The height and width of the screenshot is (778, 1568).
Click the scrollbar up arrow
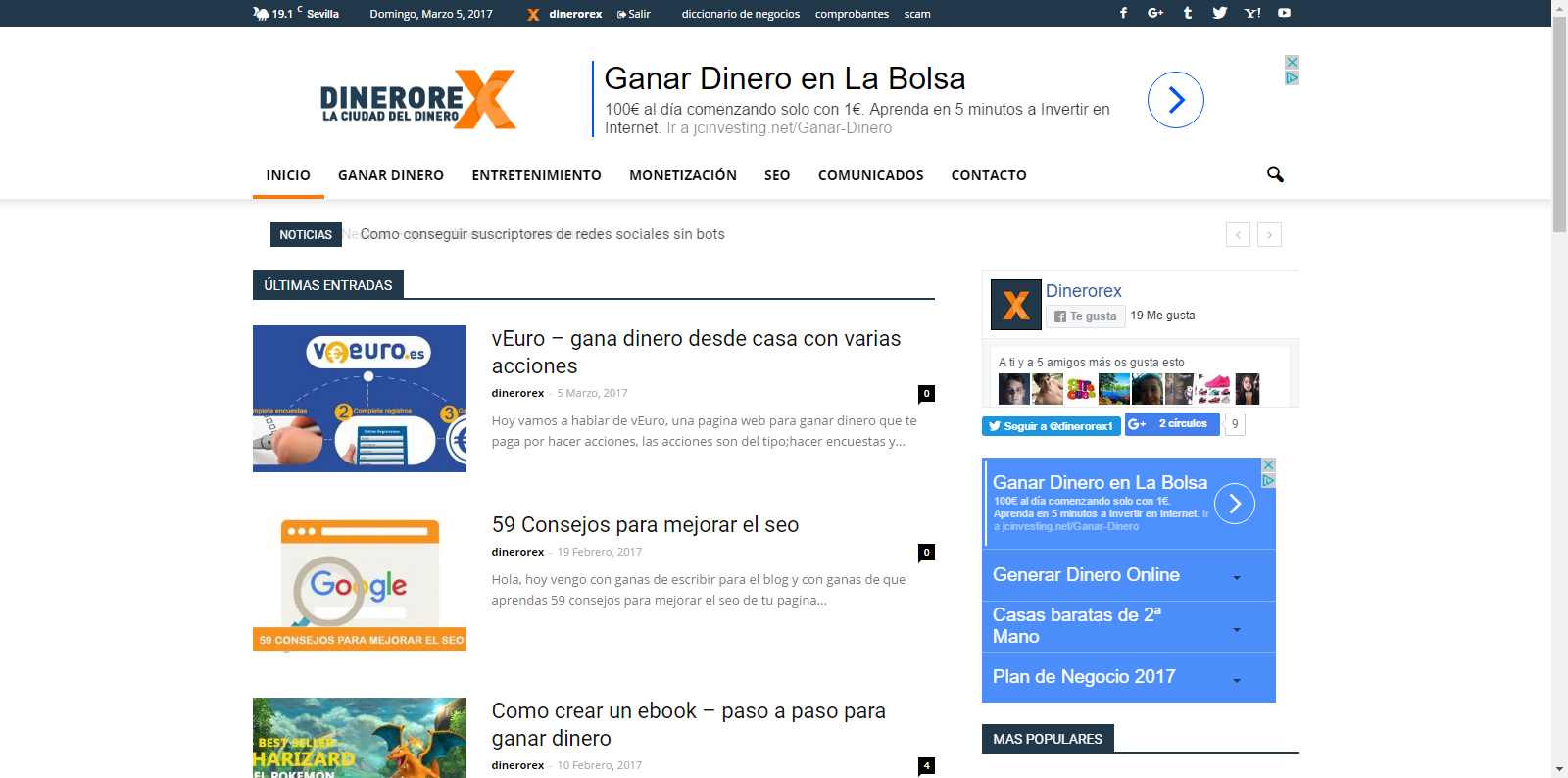coord(1559,8)
